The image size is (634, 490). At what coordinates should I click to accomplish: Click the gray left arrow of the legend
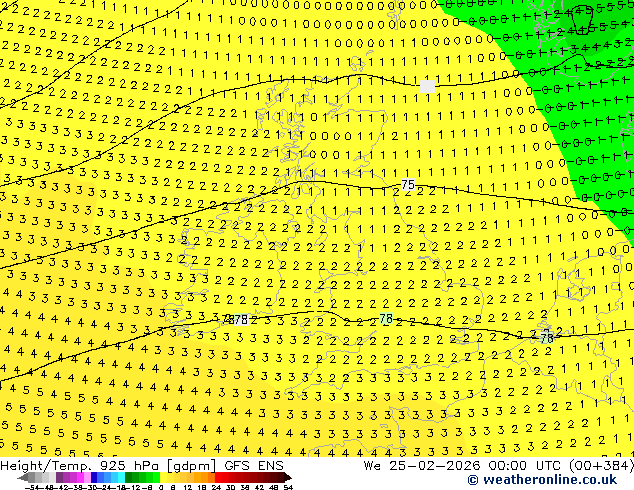(x=23, y=477)
